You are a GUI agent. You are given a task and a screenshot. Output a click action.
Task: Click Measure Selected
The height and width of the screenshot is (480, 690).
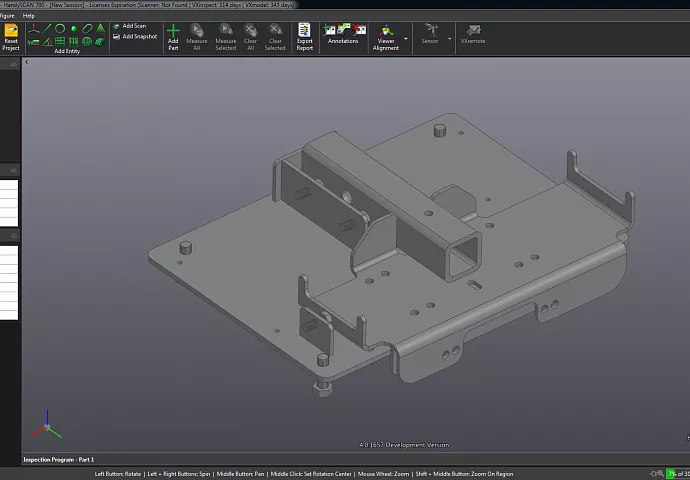pos(226,37)
